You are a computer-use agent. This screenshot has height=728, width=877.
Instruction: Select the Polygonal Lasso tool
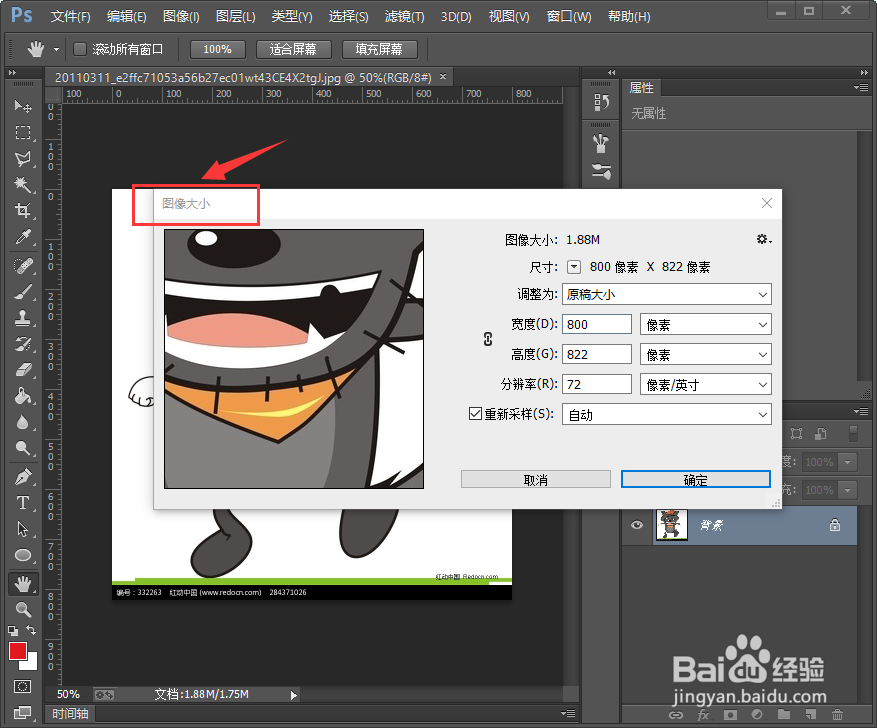23,159
